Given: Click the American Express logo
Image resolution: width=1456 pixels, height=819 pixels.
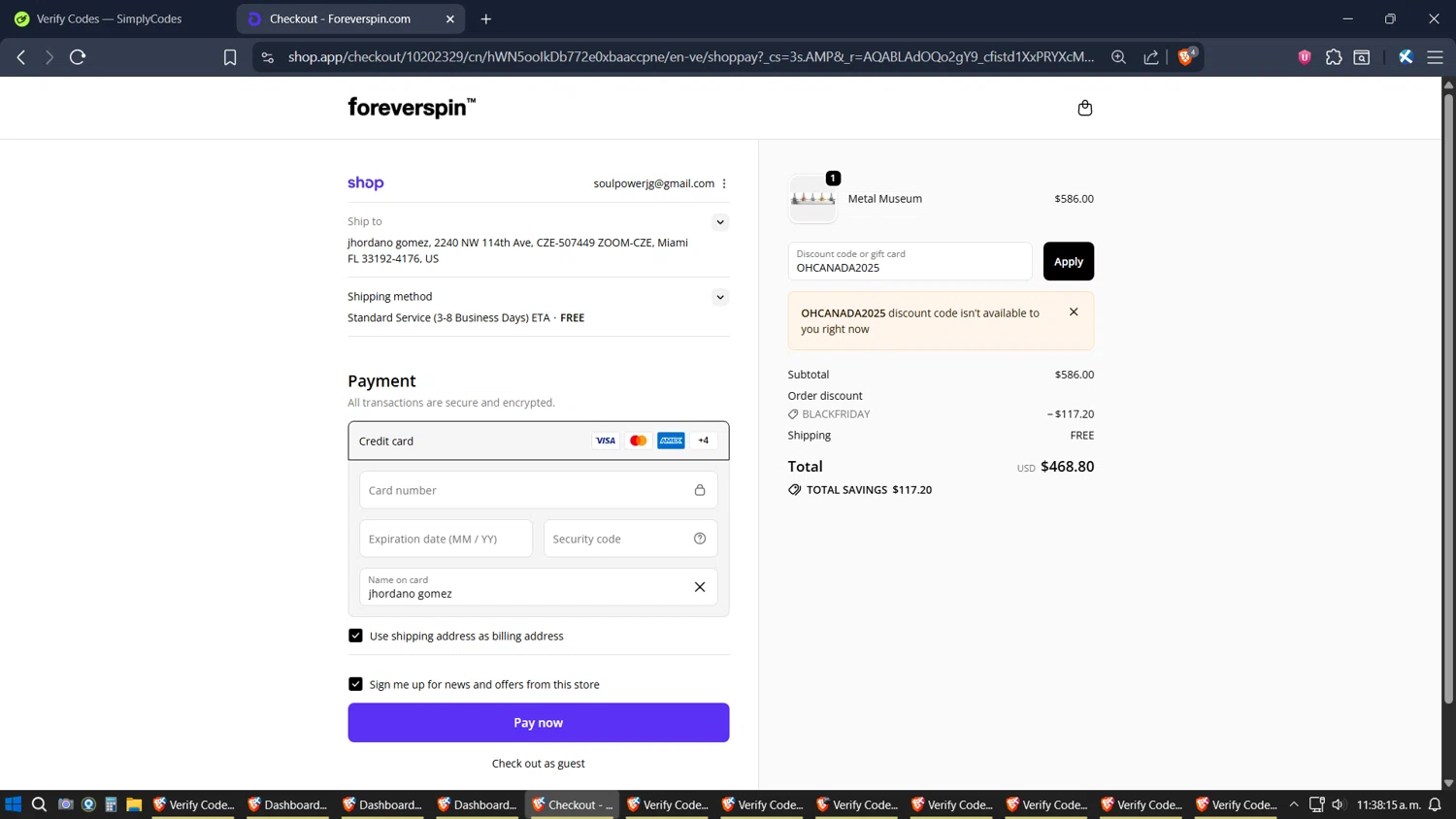Looking at the screenshot, I should point(671,441).
